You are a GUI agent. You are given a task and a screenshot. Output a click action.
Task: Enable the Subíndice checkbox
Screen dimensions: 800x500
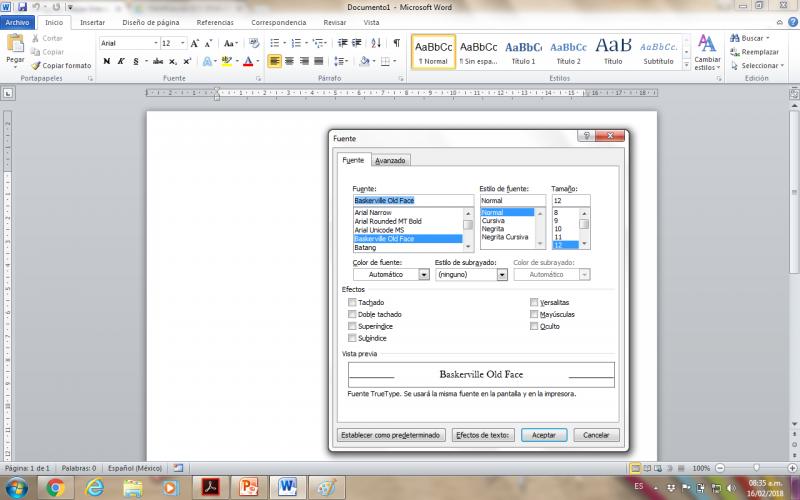[352, 338]
